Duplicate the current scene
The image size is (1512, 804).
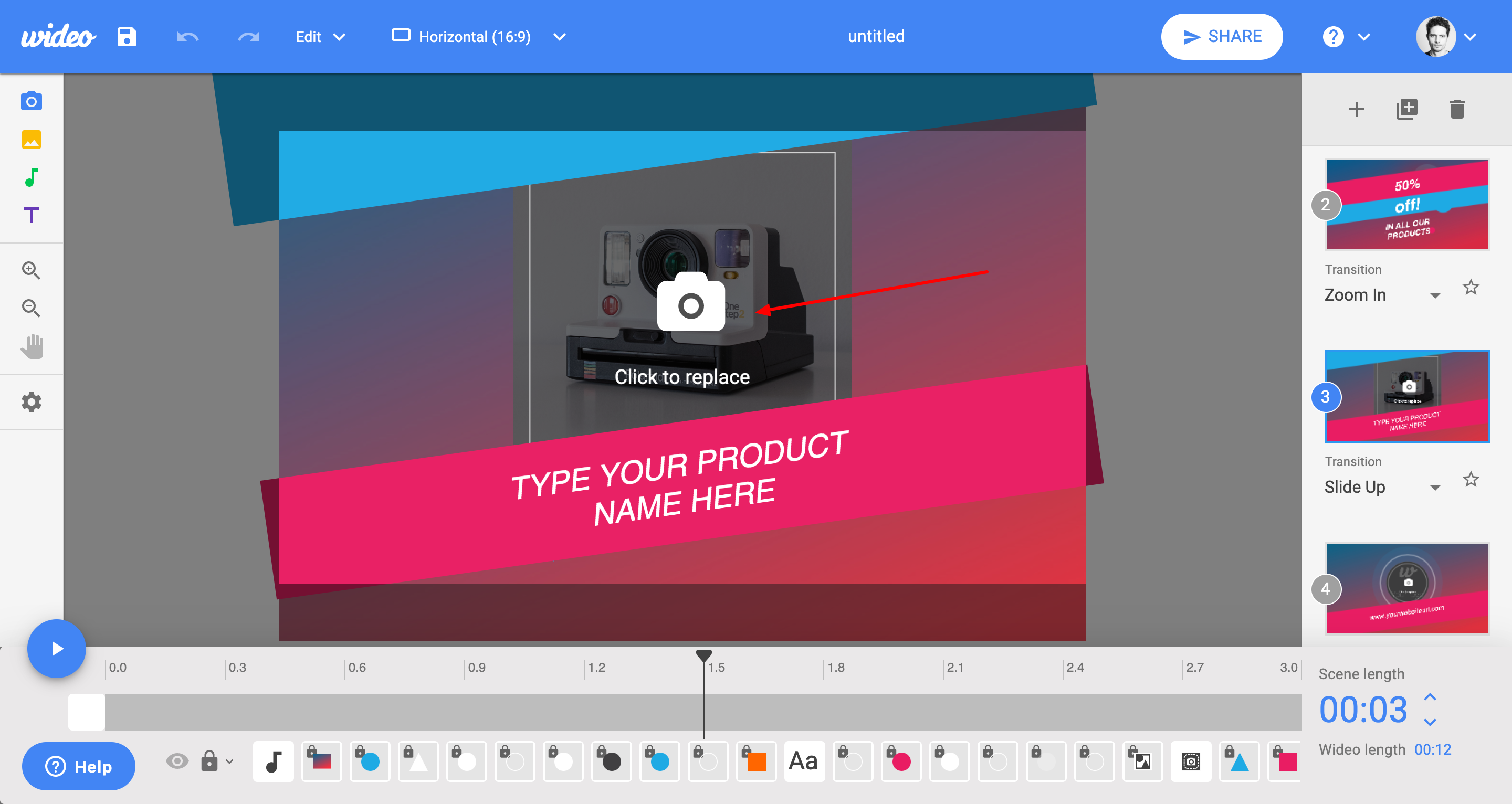[x=1406, y=109]
